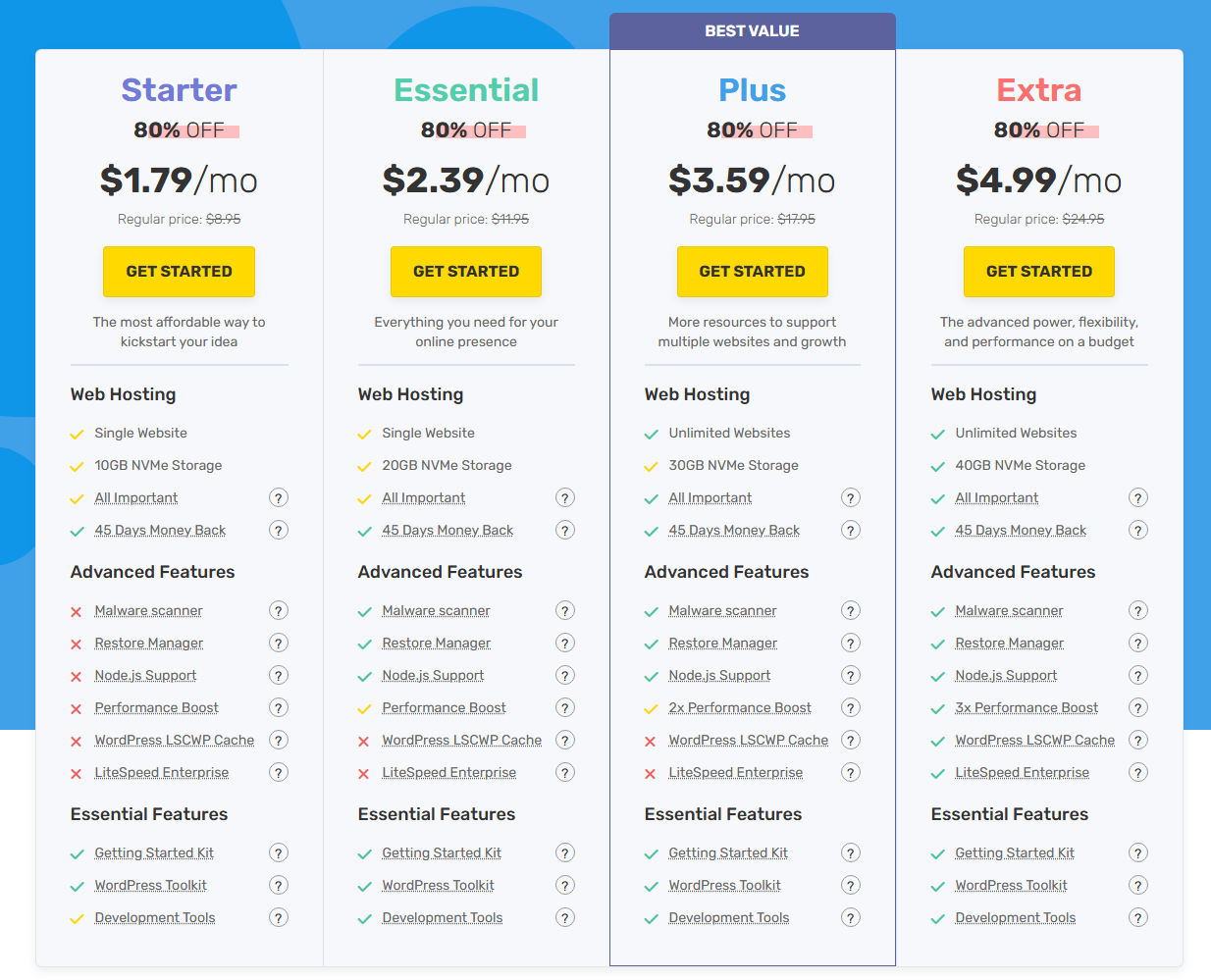Open the 2x Performance Boost link in Plus
This screenshot has width=1211, height=980.
[740, 707]
